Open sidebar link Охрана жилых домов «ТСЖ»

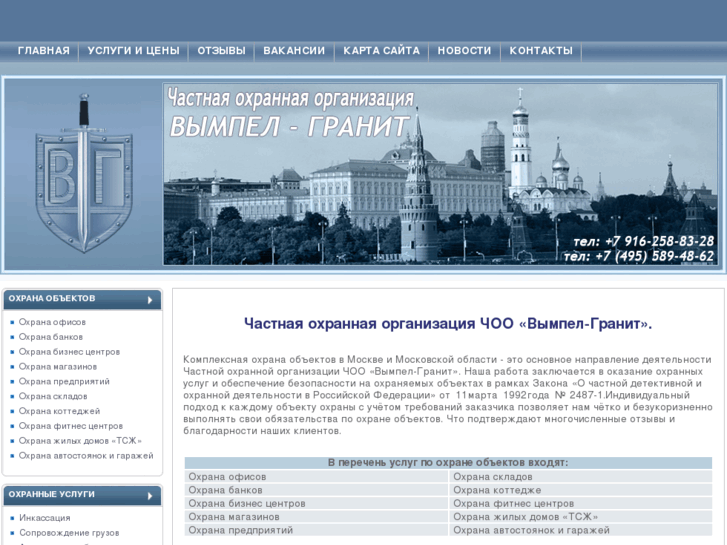[80, 441]
